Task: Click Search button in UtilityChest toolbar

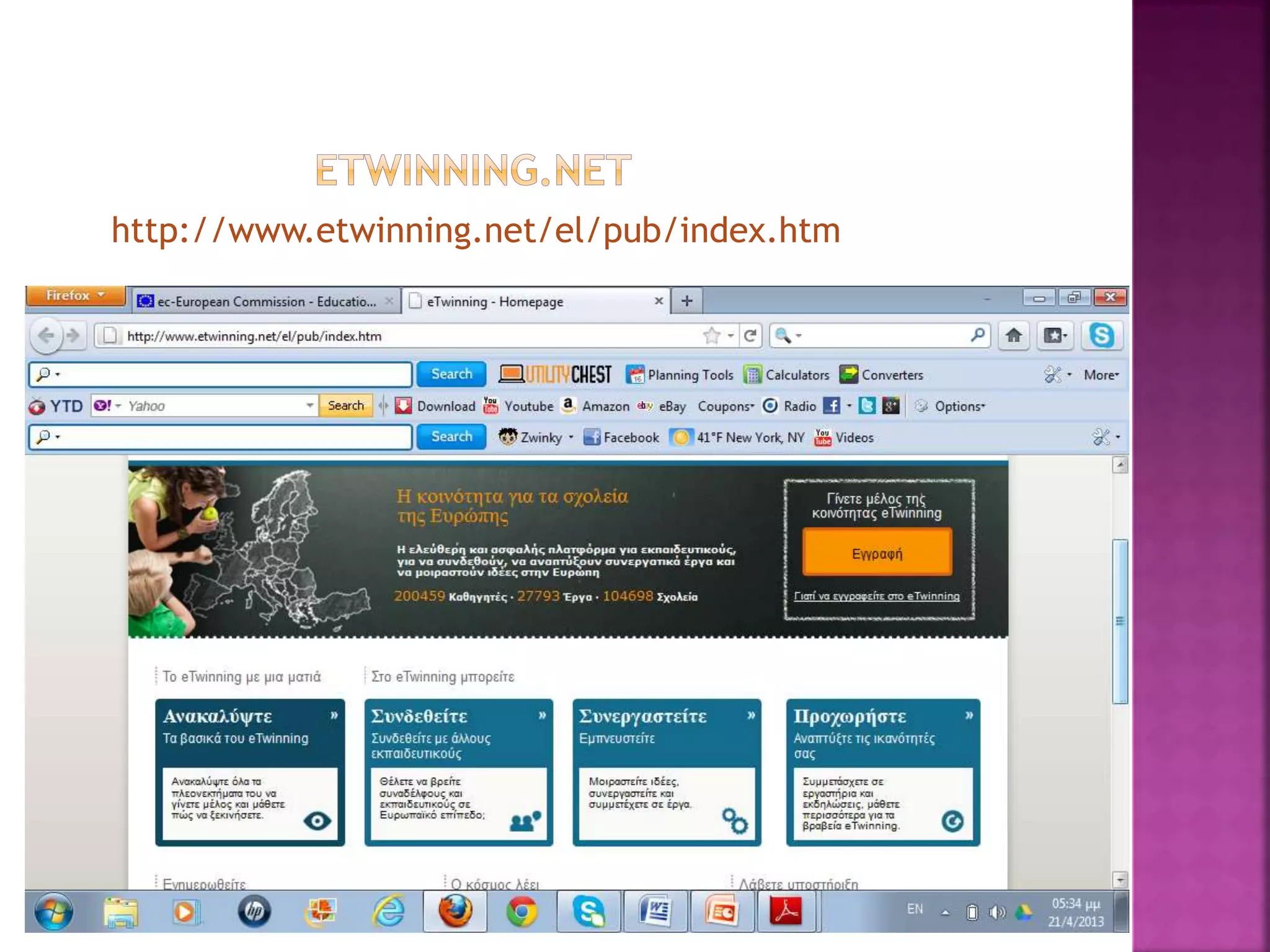Action: [451, 374]
